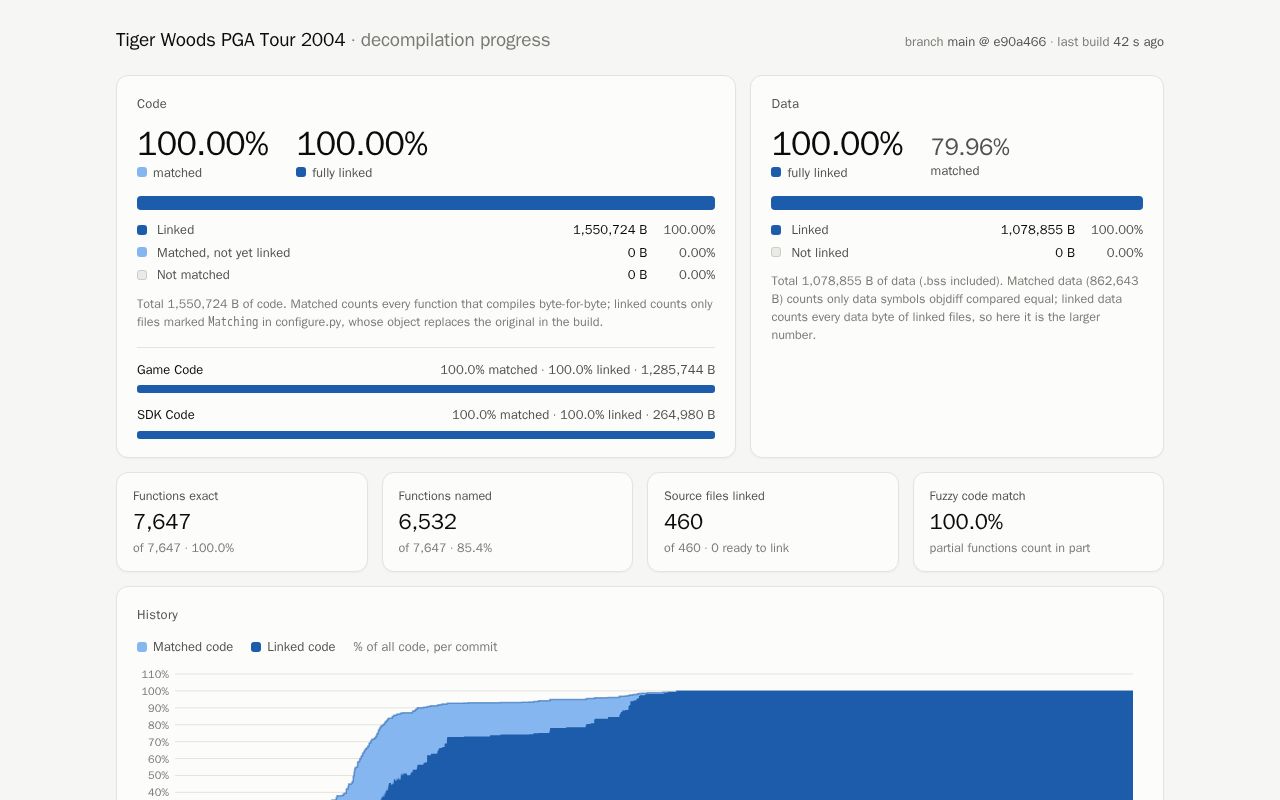Click the light blue swatch beside the Code card's "matched" label
Viewport: 1280px width, 800px height.
[142, 172]
